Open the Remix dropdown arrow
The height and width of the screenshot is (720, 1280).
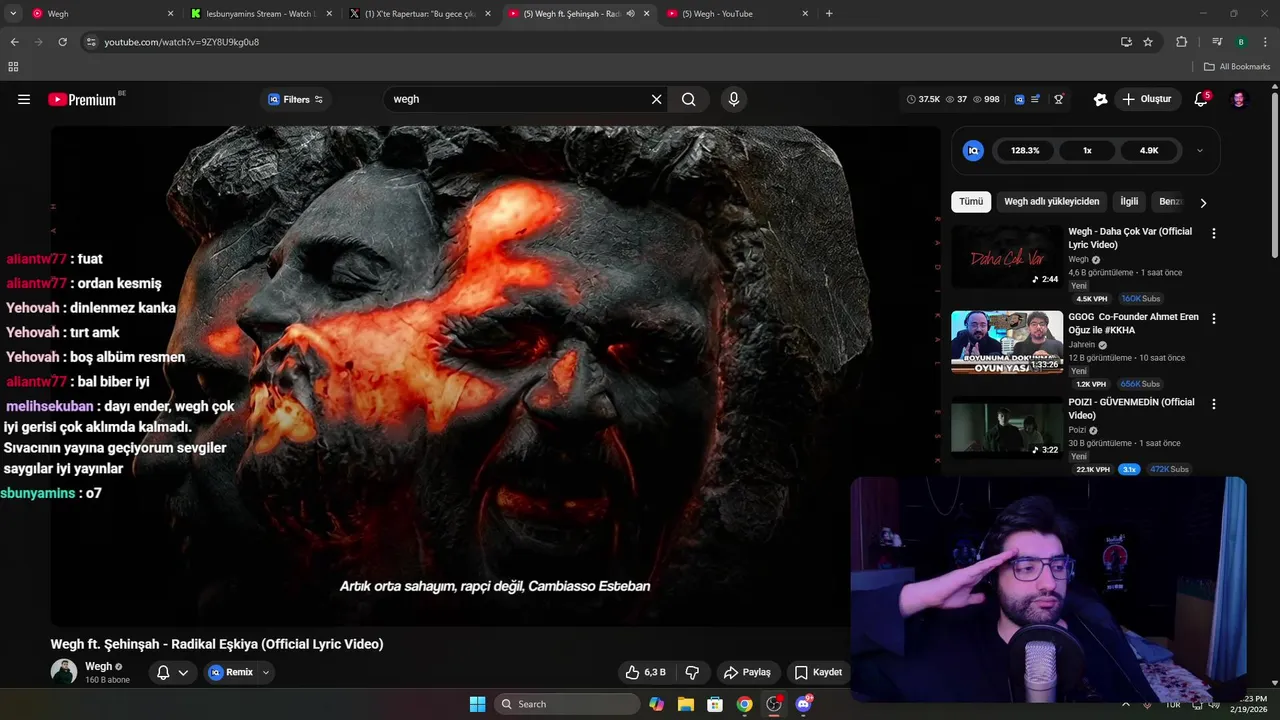[265, 672]
